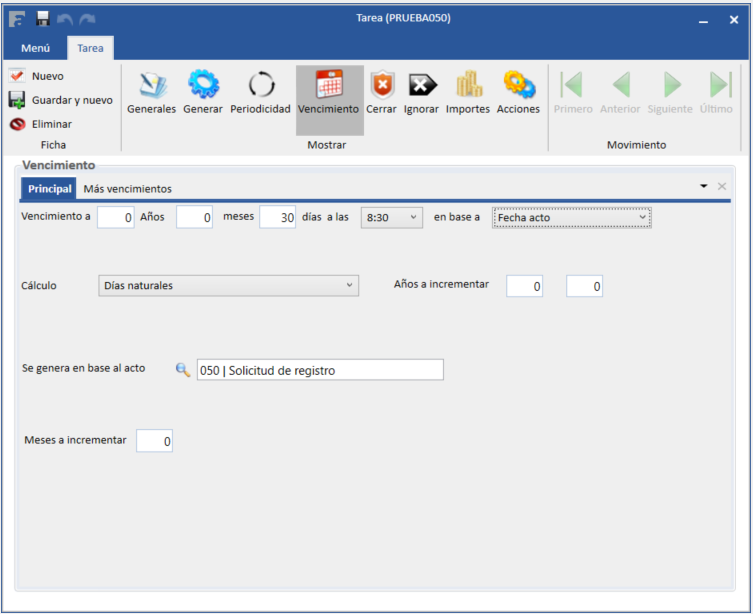
Task: Switch to the Más vencimientos tab
Action: pos(127,188)
